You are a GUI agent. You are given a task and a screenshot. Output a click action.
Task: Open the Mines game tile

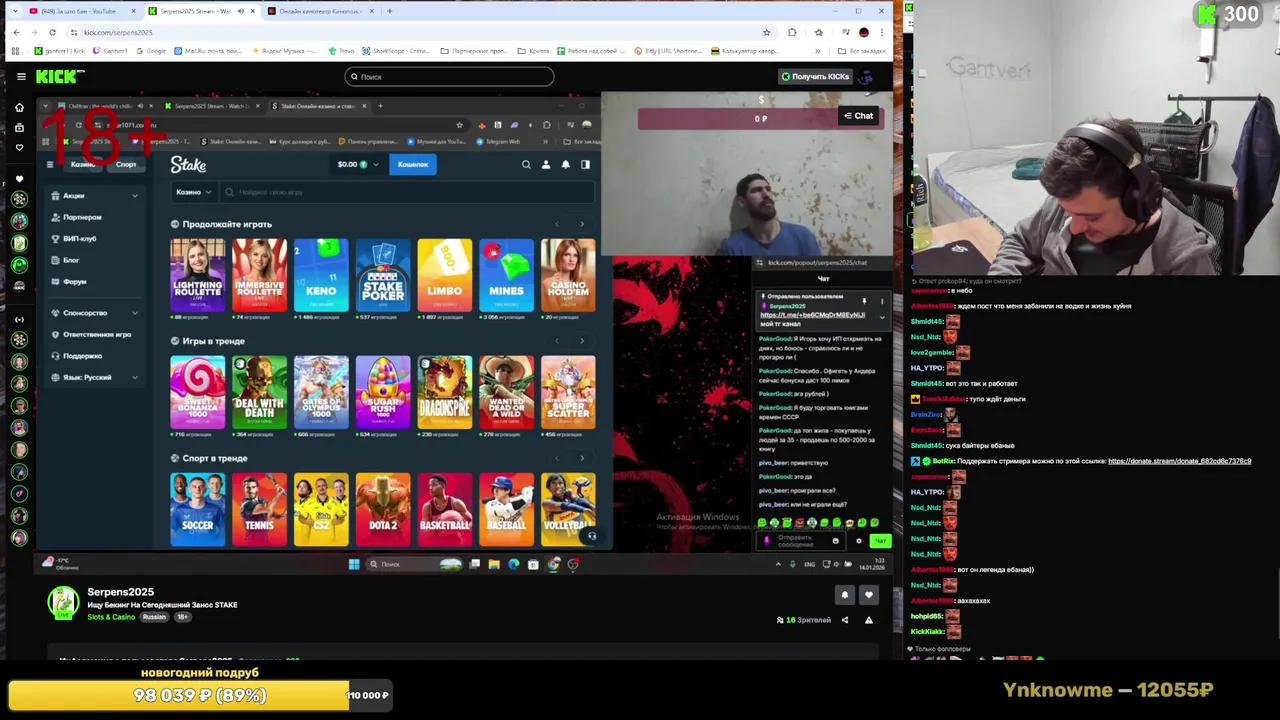tap(506, 275)
